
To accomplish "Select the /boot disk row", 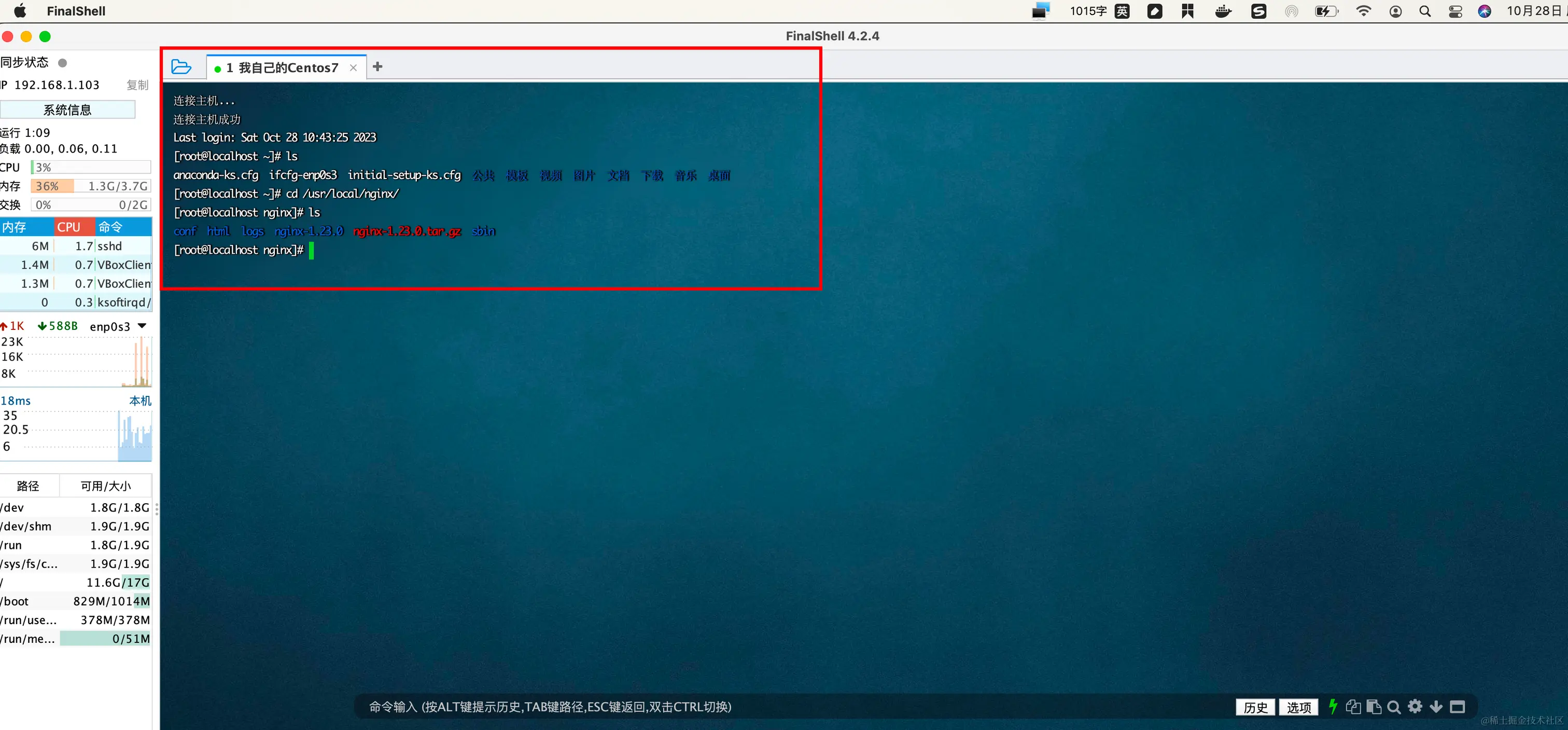I will [76, 601].
